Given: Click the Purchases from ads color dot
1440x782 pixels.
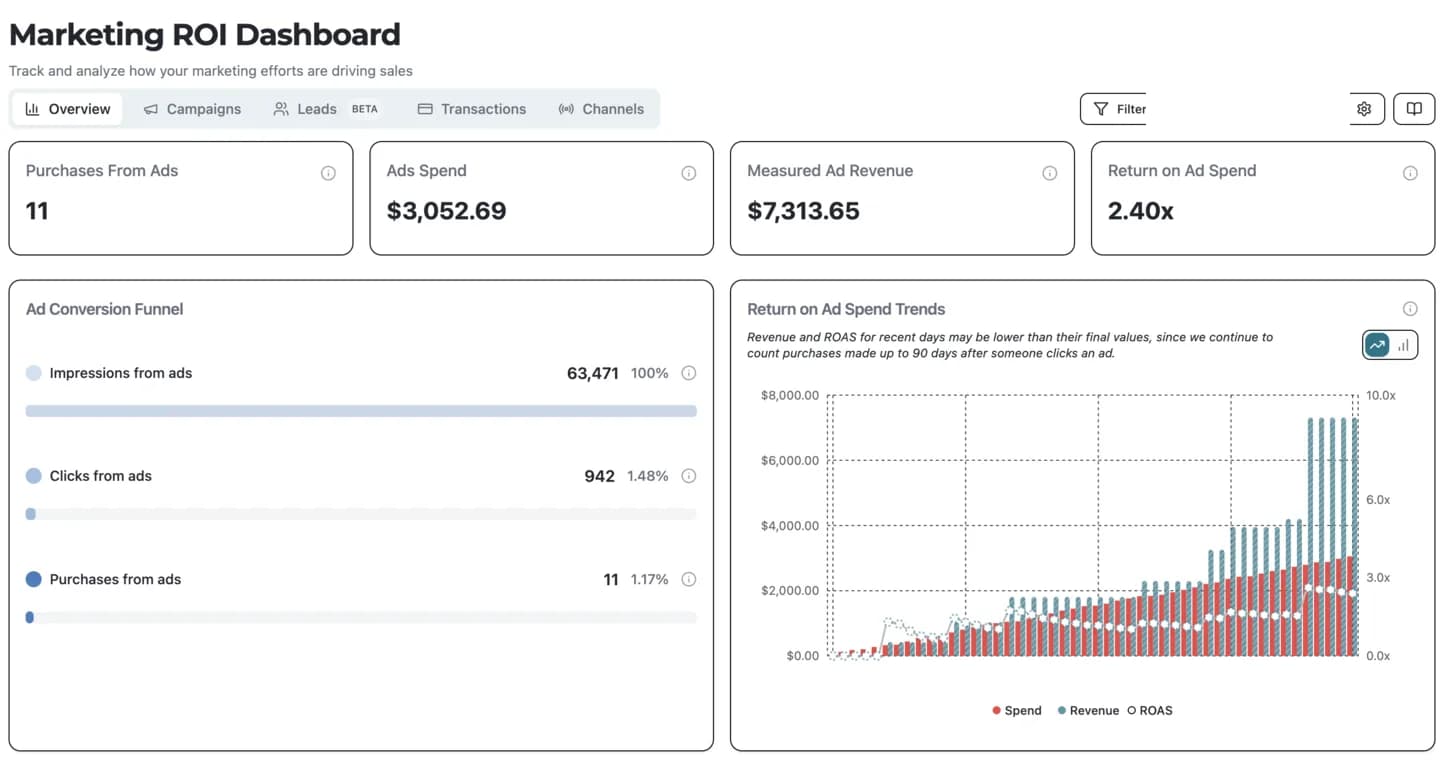Looking at the screenshot, I should coord(34,579).
